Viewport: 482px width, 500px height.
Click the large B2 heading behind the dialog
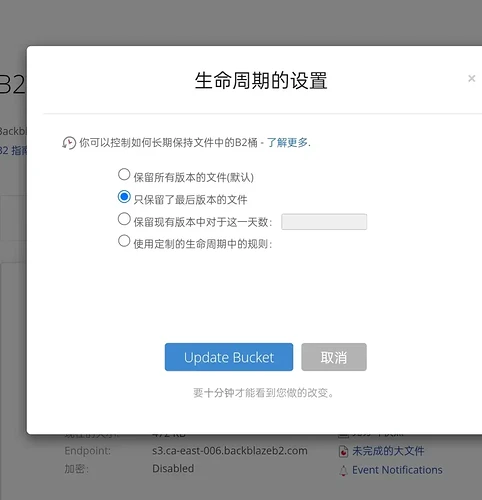click(x=13, y=85)
